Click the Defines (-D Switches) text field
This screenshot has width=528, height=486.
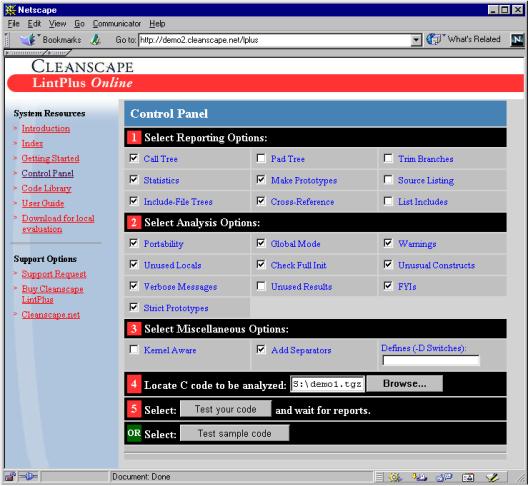431,360
